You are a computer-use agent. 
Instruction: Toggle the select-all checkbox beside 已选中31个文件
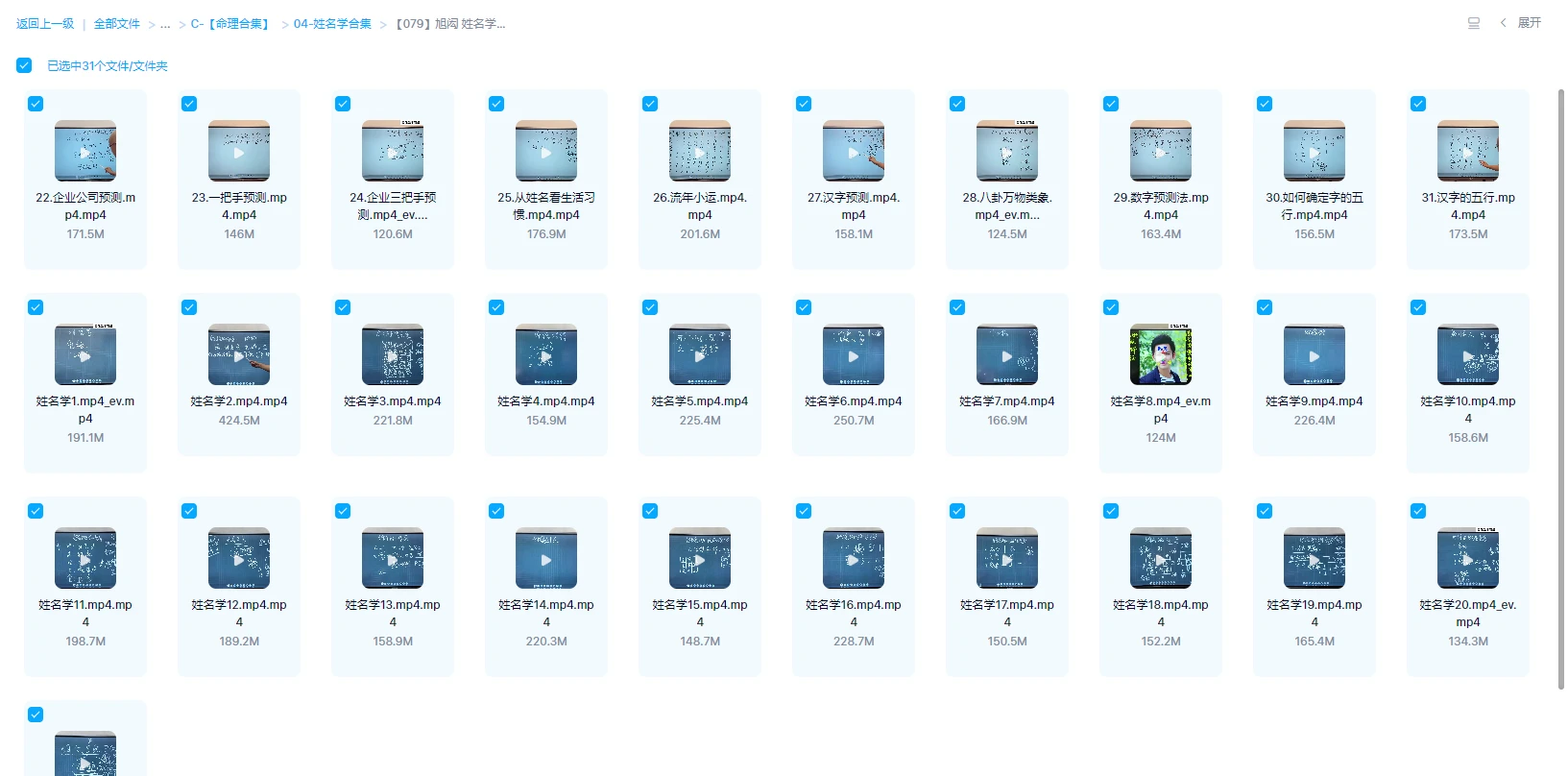(24, 65)
